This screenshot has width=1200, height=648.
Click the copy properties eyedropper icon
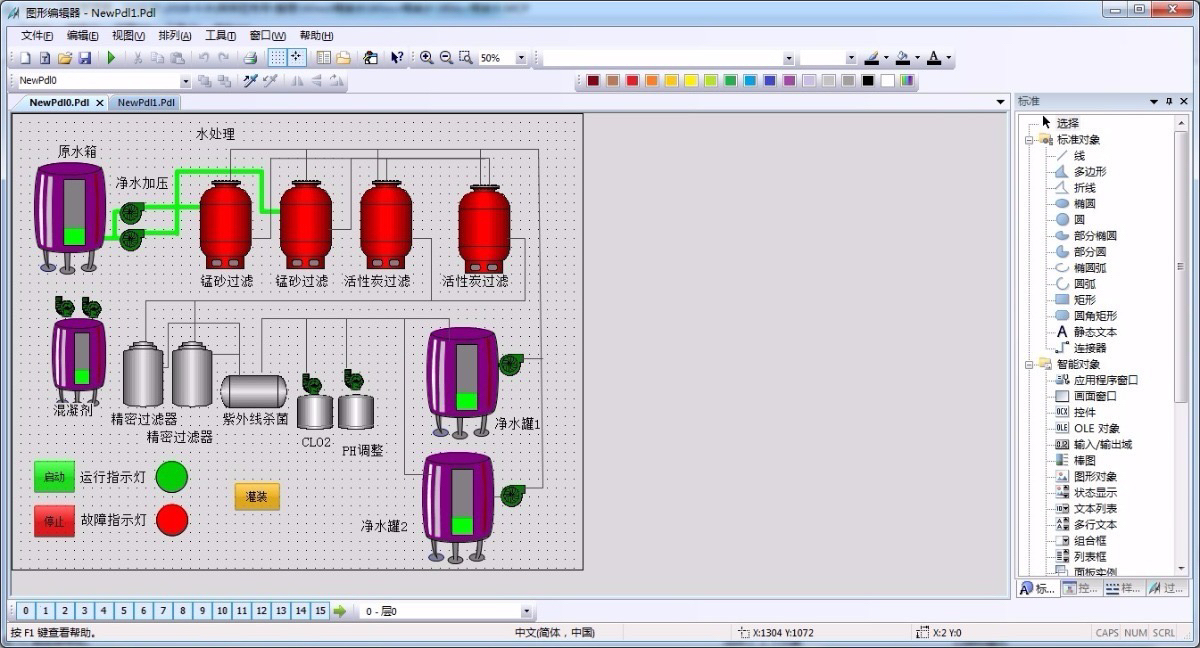pyautogui.click(x=251, y=81)
